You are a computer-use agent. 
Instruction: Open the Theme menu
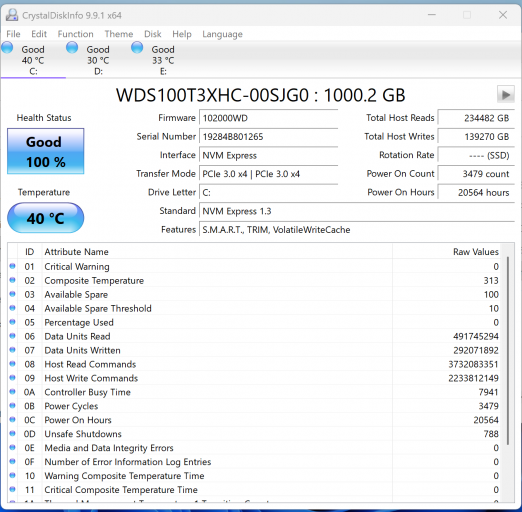(x=119, y=34)
